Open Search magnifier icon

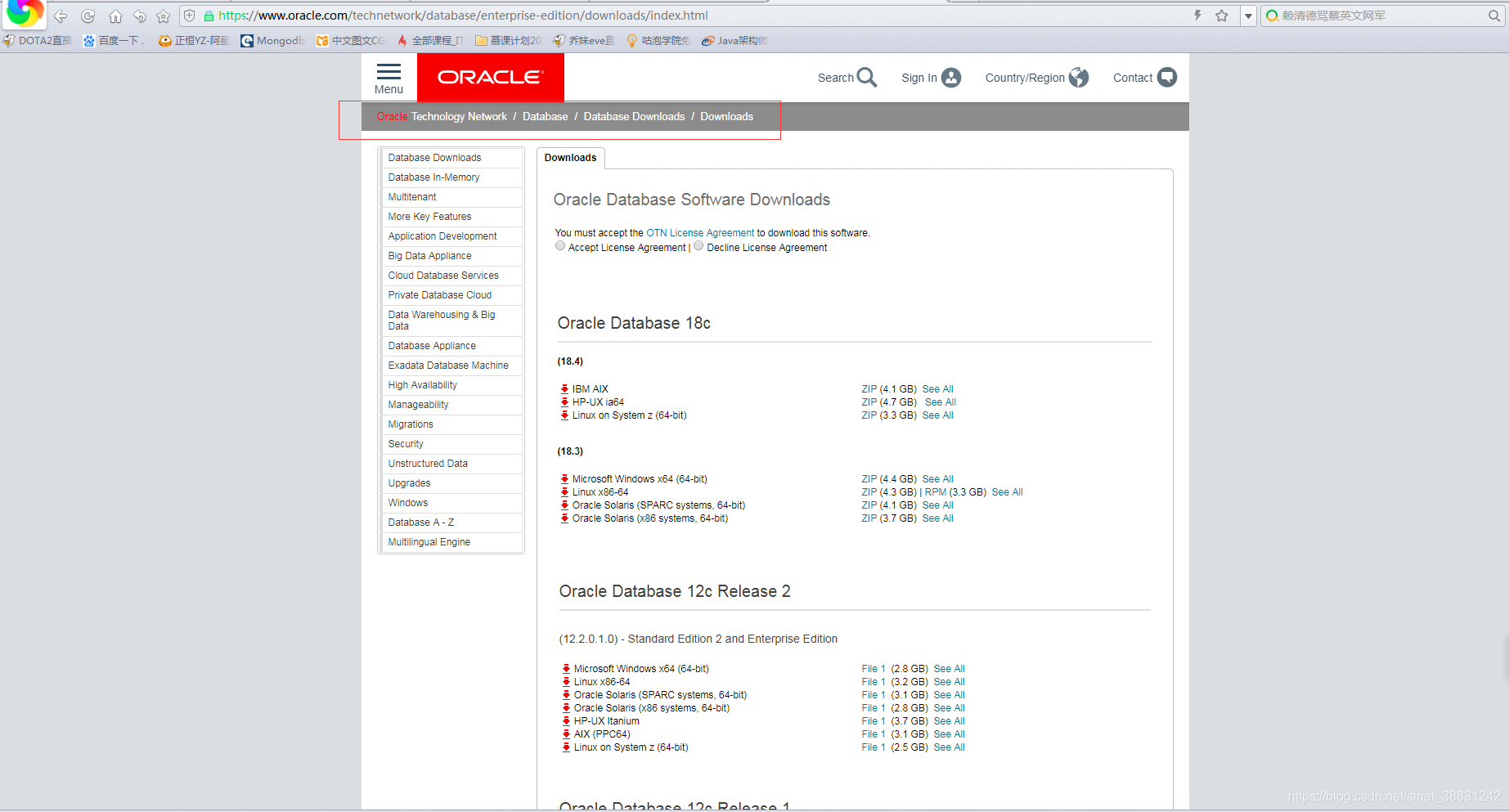[x=867, y=78]
